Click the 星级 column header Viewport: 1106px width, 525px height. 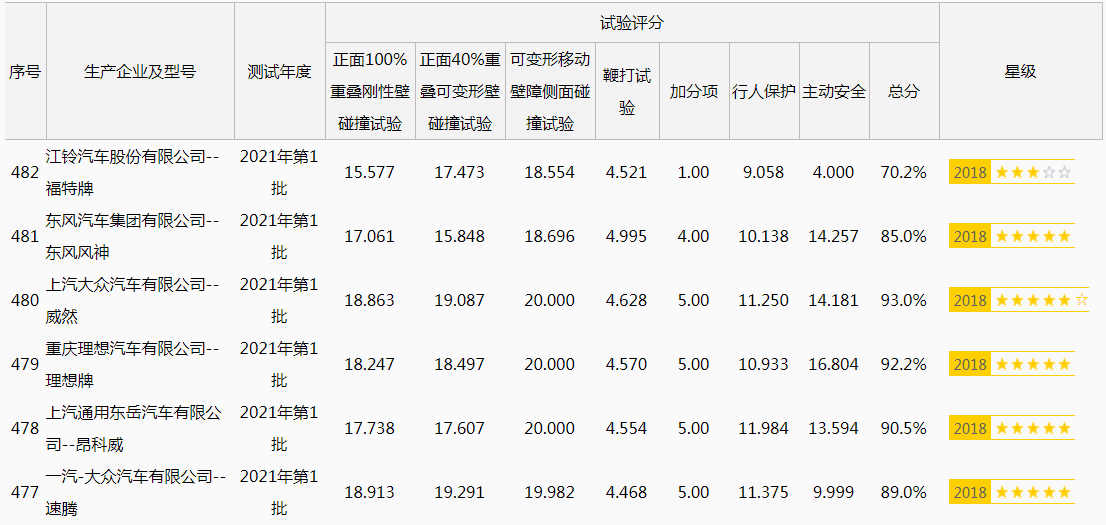(x=1020, y=71)
